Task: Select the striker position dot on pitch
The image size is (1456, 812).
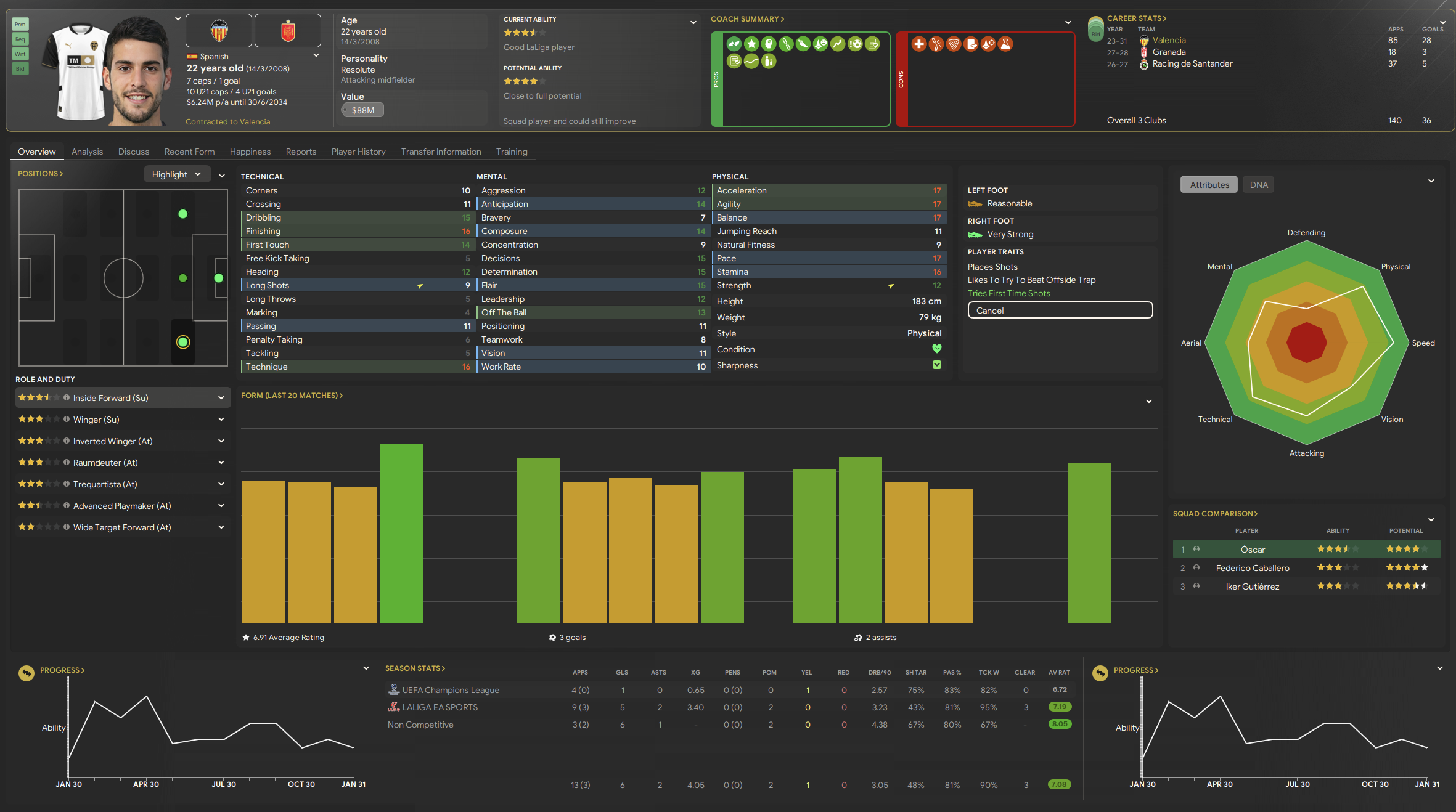Action: 218,278
